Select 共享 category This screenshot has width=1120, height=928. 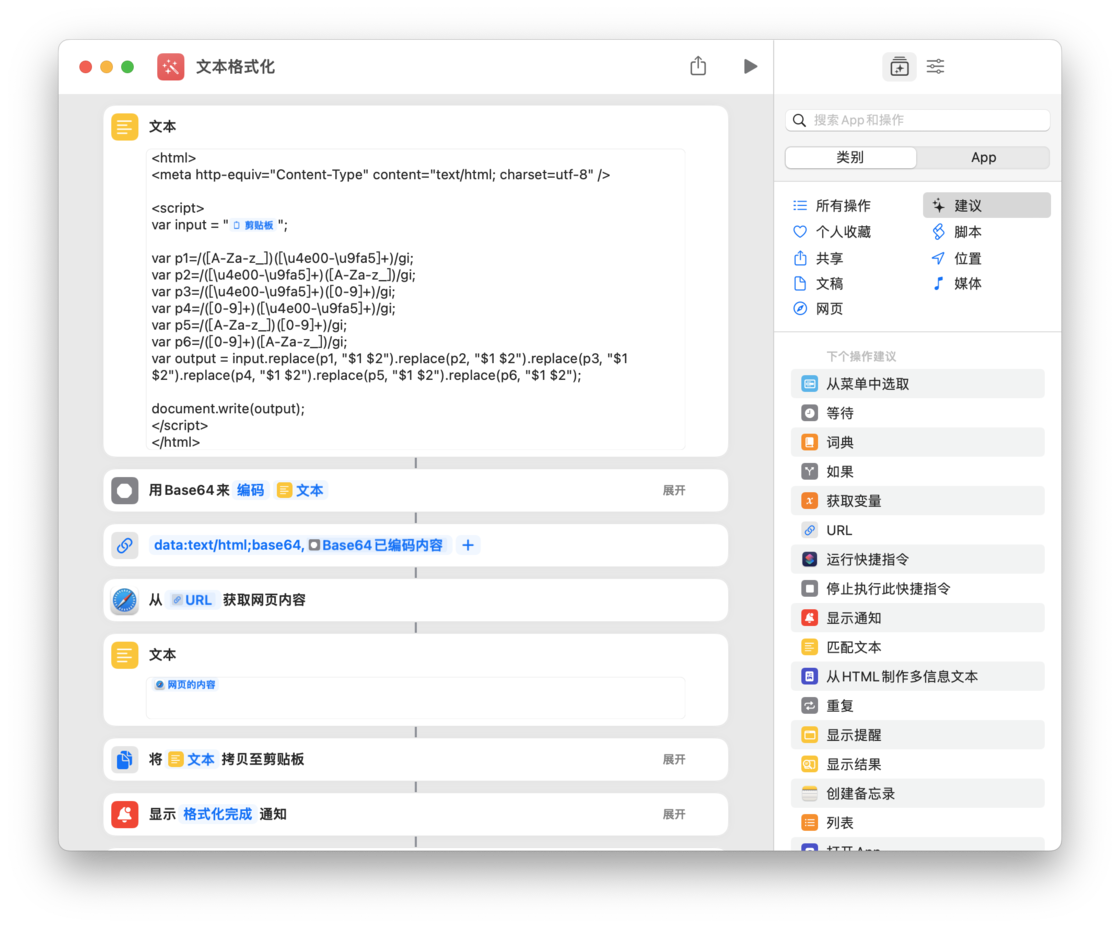click(819, 259)
